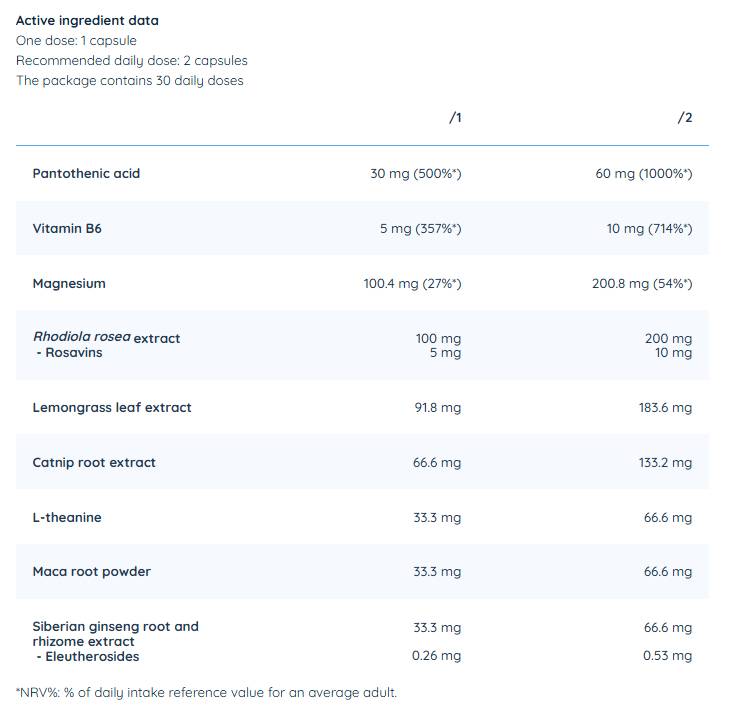Click the 133.2 mg value
Viewport: 737px width, 712px height.
point(665,463)
